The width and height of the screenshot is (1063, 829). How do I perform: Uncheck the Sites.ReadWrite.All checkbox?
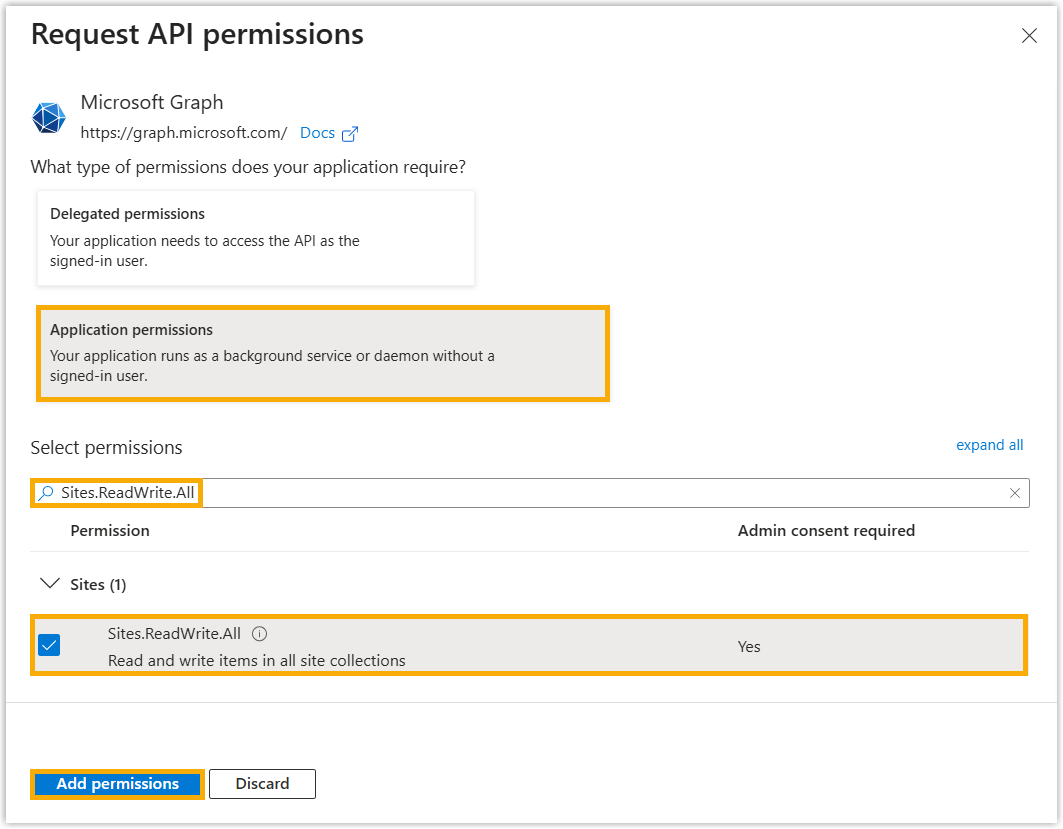pyautogui.click(x=49, y=645)
